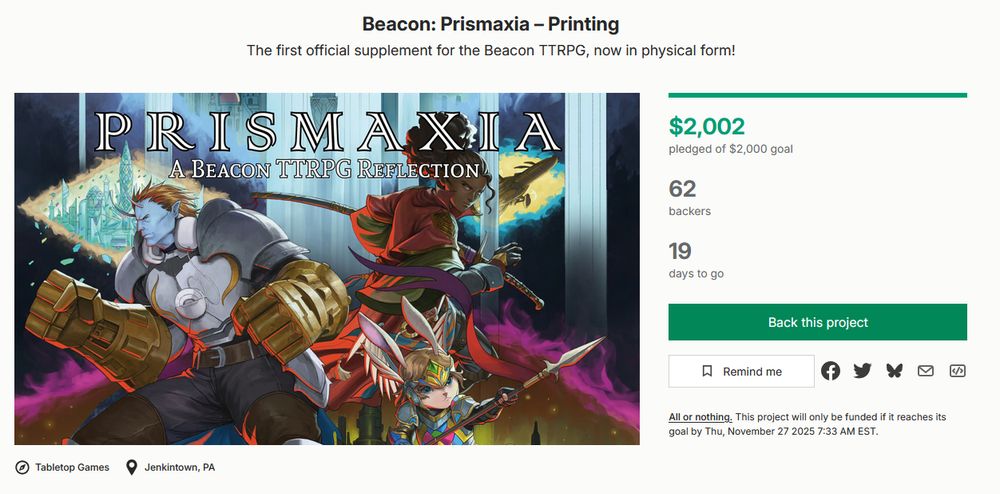Screen dimensions: 1000x494
Task: Click the Beacon: Prismaxia – Printing title
Action: tap(491, 23)
